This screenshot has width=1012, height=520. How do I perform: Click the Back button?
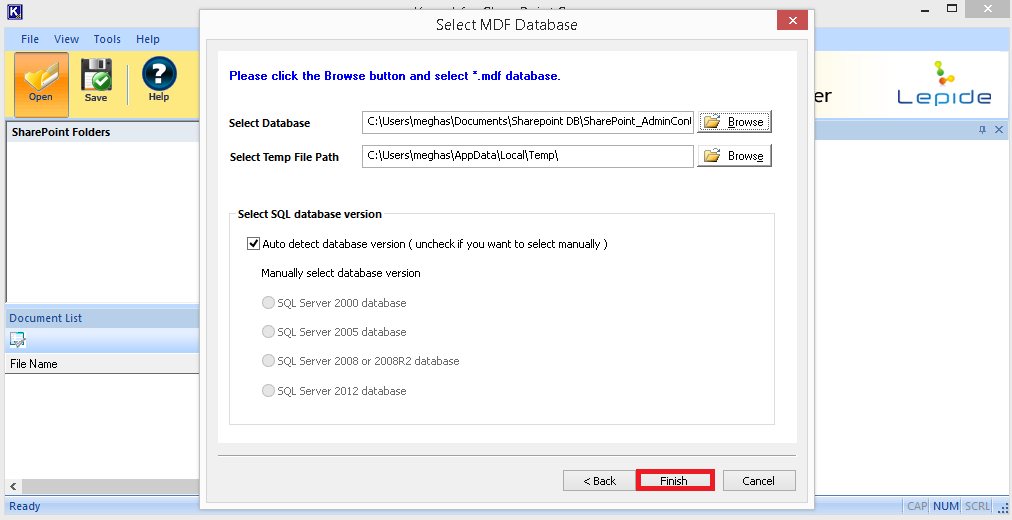[x=600, y=481]
